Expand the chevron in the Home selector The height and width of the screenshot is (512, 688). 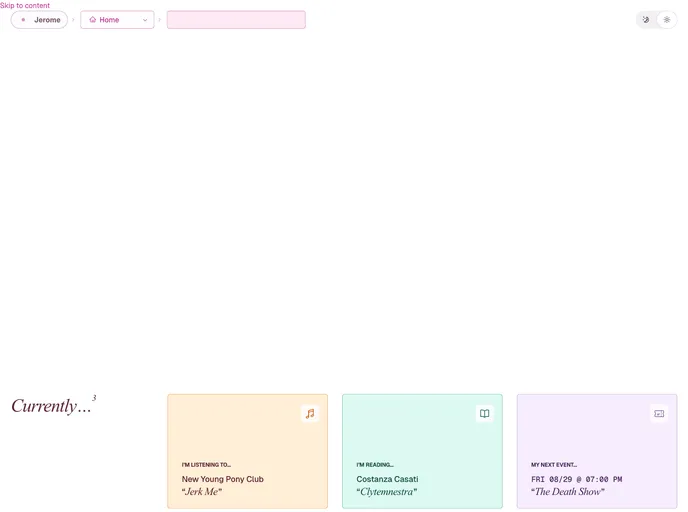[145, 20]
